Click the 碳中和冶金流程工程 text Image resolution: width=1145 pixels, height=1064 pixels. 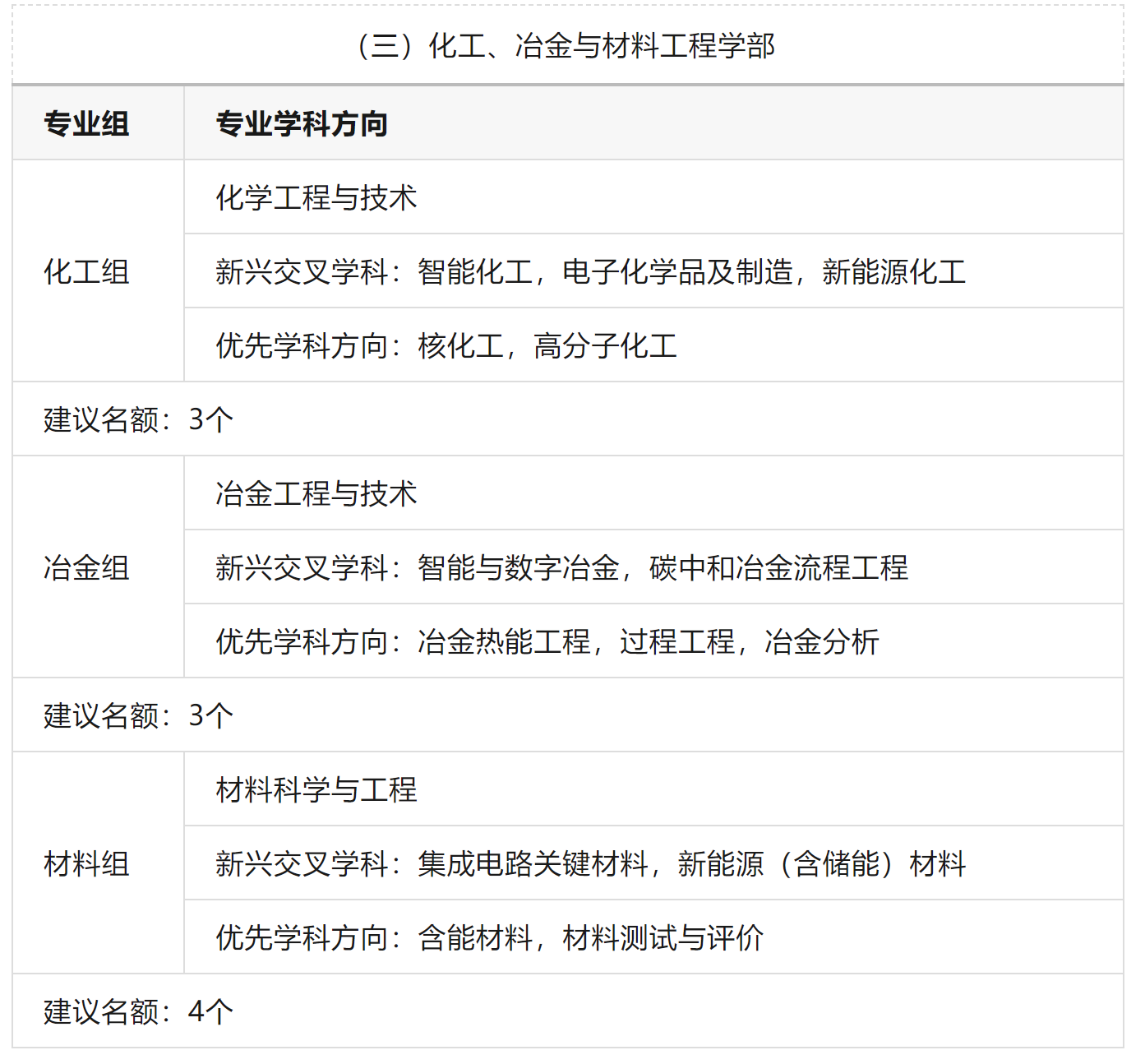pyautogui.click(x=778, y=568)
